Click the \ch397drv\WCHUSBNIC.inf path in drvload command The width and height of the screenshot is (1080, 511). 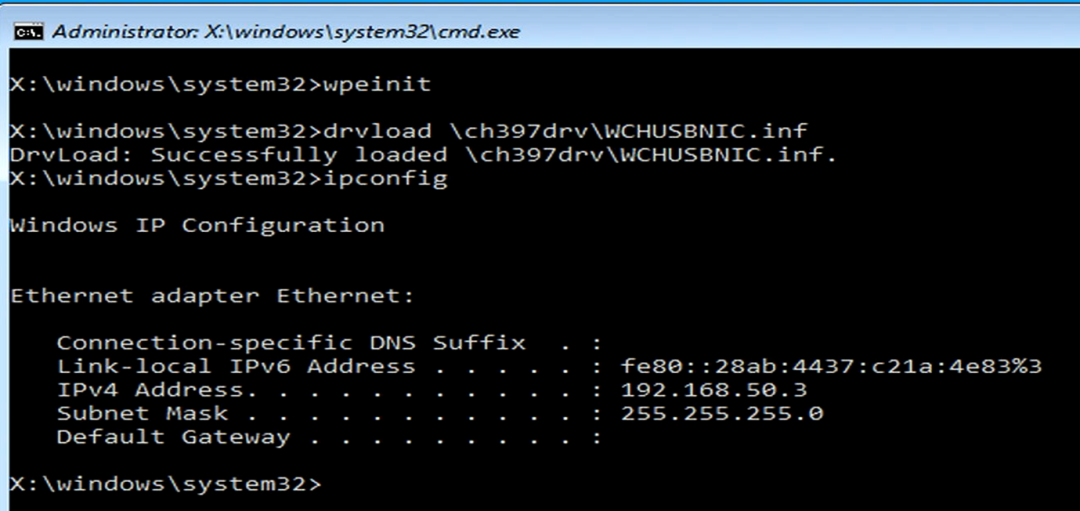click(x=629, y=131)
